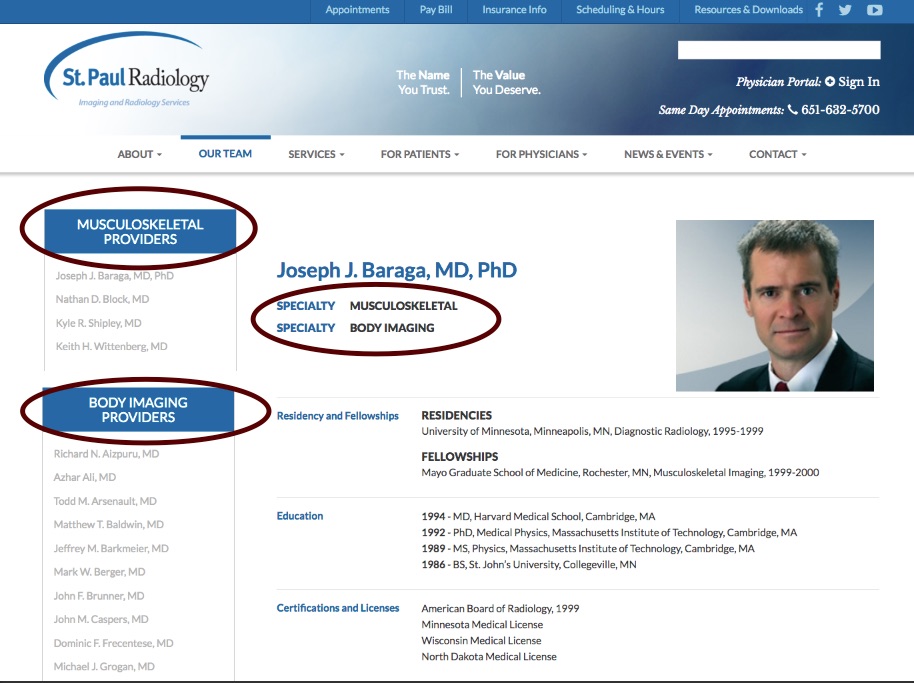The width and height of the screenshot is (914, 683).
Task: Open the For Patients dropdown
Action: tap(419, 155)
